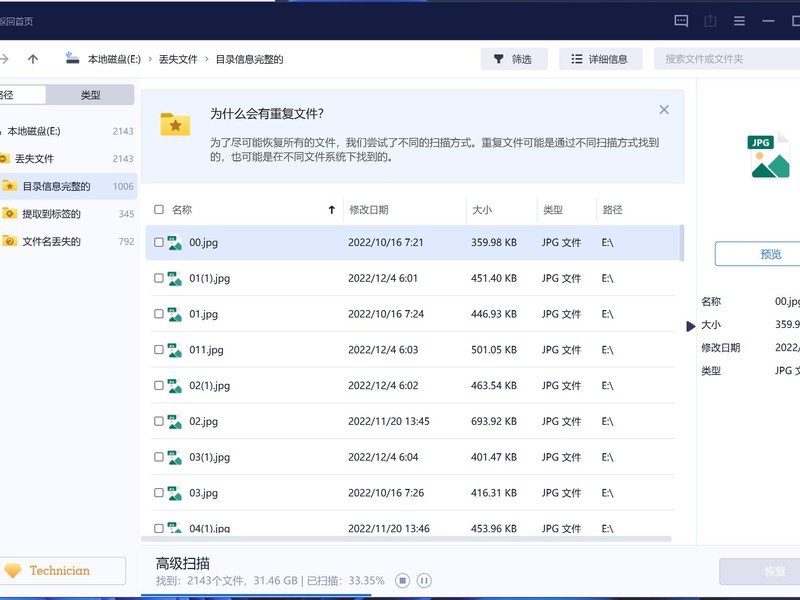Click the Technician diamond icon
800x600 pixels.
(13, 570)
